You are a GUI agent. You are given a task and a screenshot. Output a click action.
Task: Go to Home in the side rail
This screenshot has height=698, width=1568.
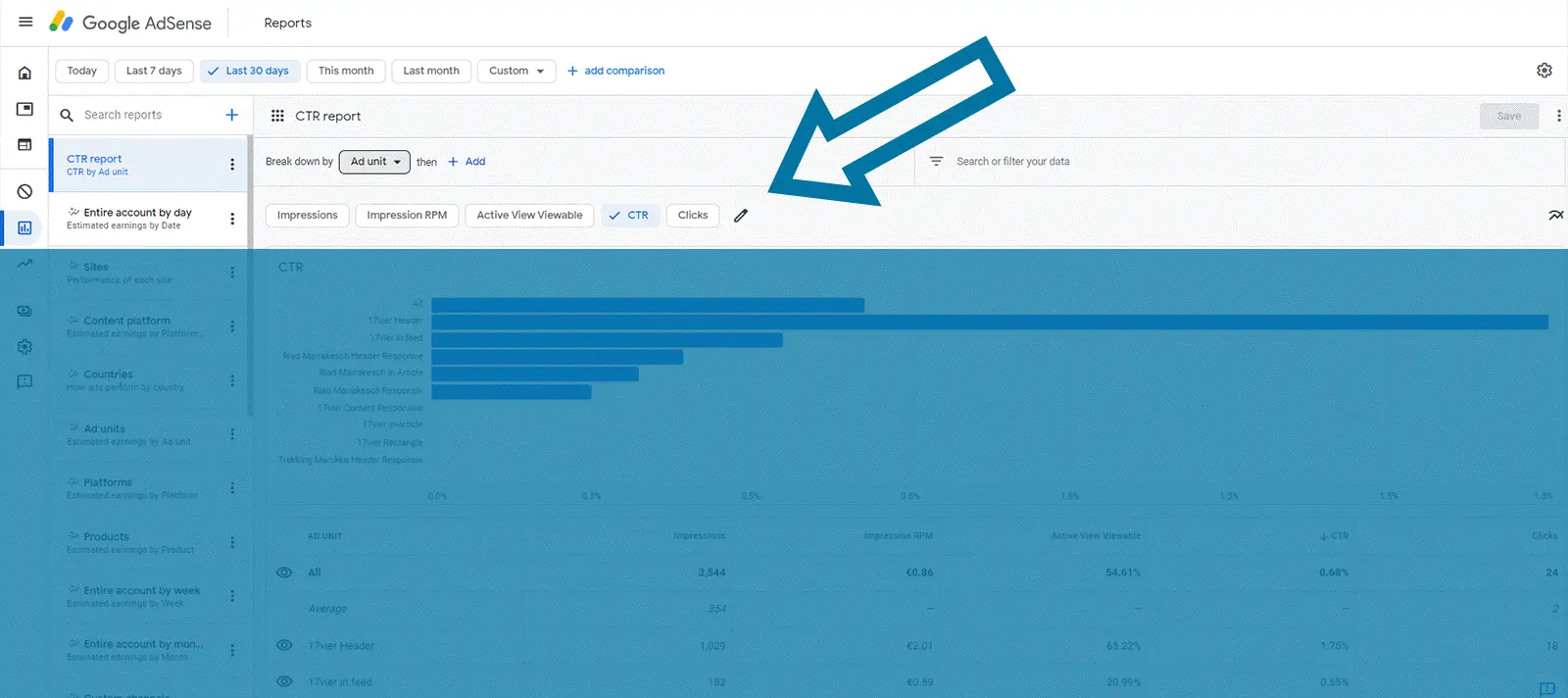pos(24,73)
